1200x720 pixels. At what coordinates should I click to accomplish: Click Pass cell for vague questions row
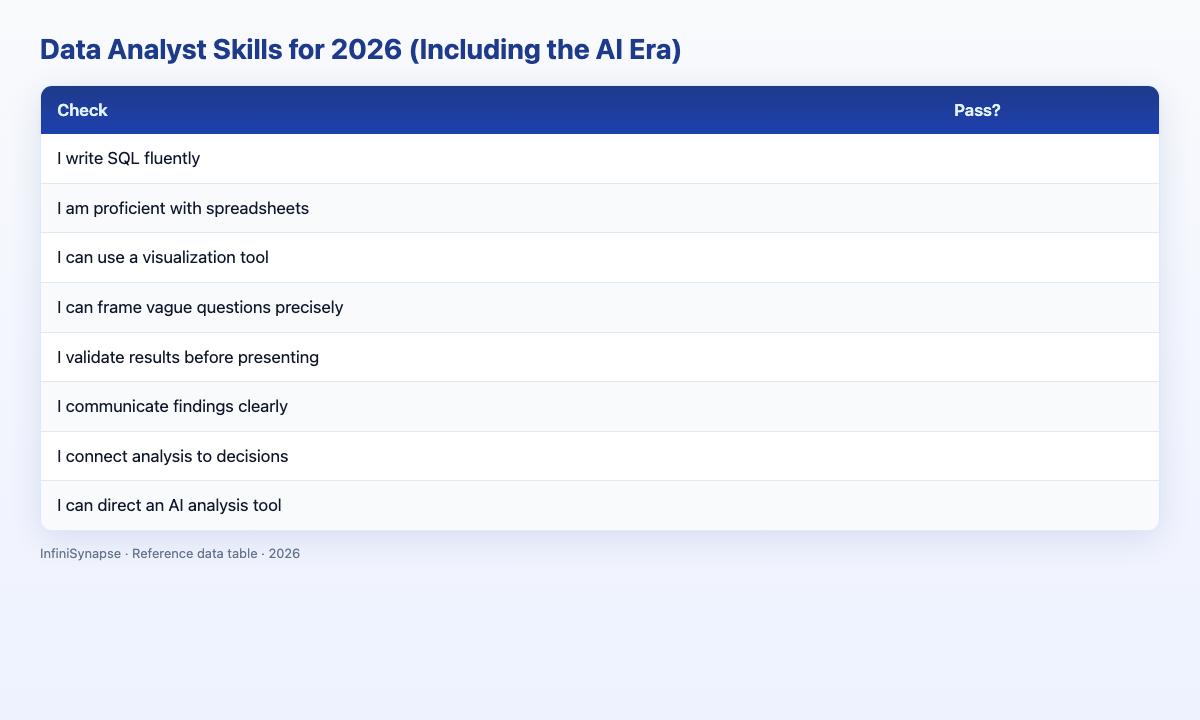[x=1048, y=307]
